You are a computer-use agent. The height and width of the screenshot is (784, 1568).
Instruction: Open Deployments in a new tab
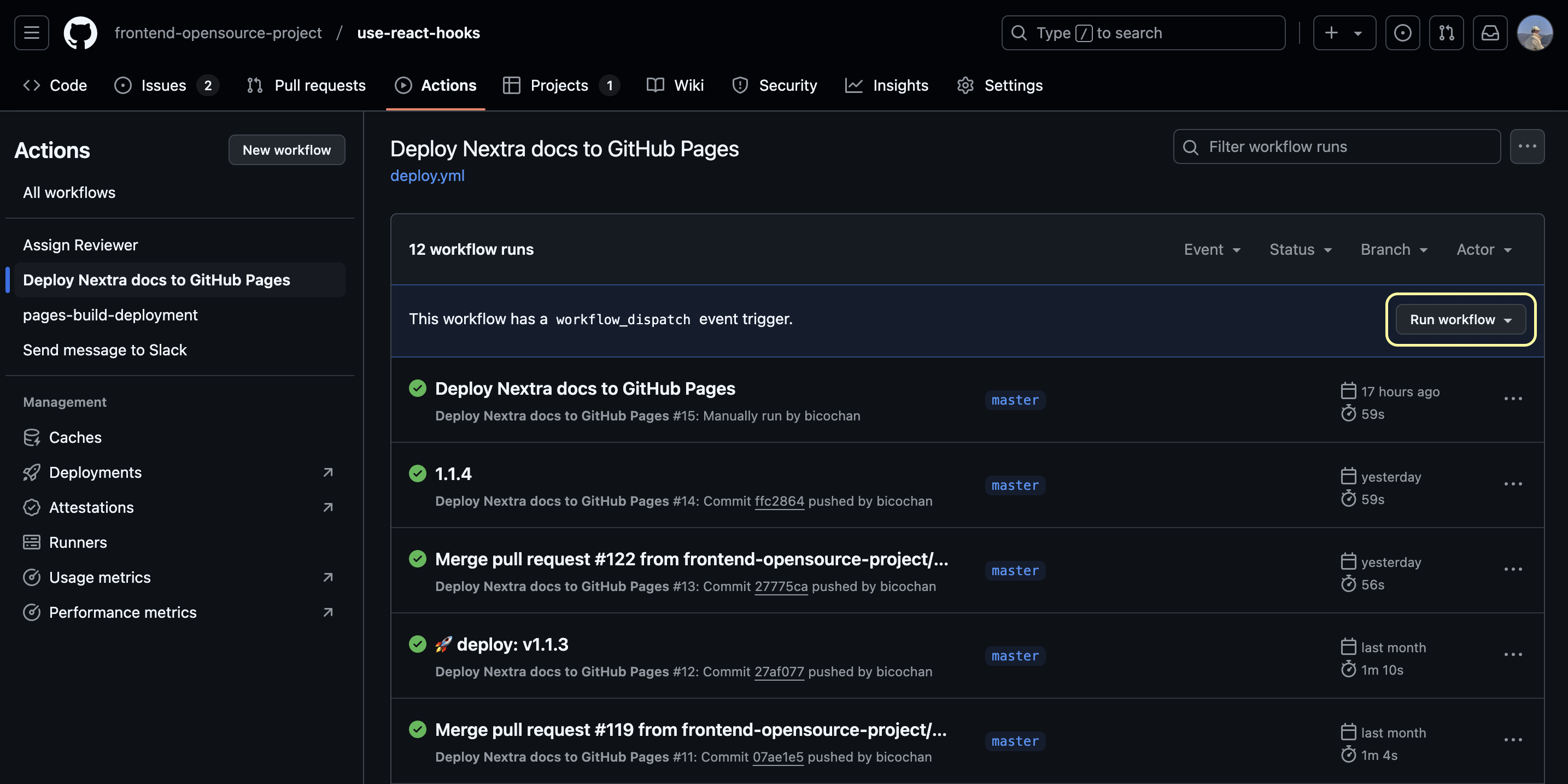coord(96,472)
